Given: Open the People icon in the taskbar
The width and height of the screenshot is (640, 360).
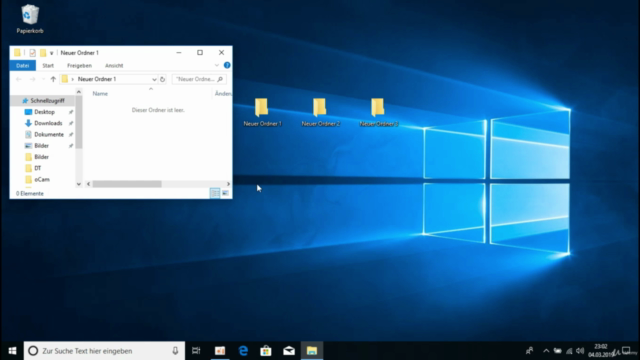Looking at the screenshot, I should [529, 351].
